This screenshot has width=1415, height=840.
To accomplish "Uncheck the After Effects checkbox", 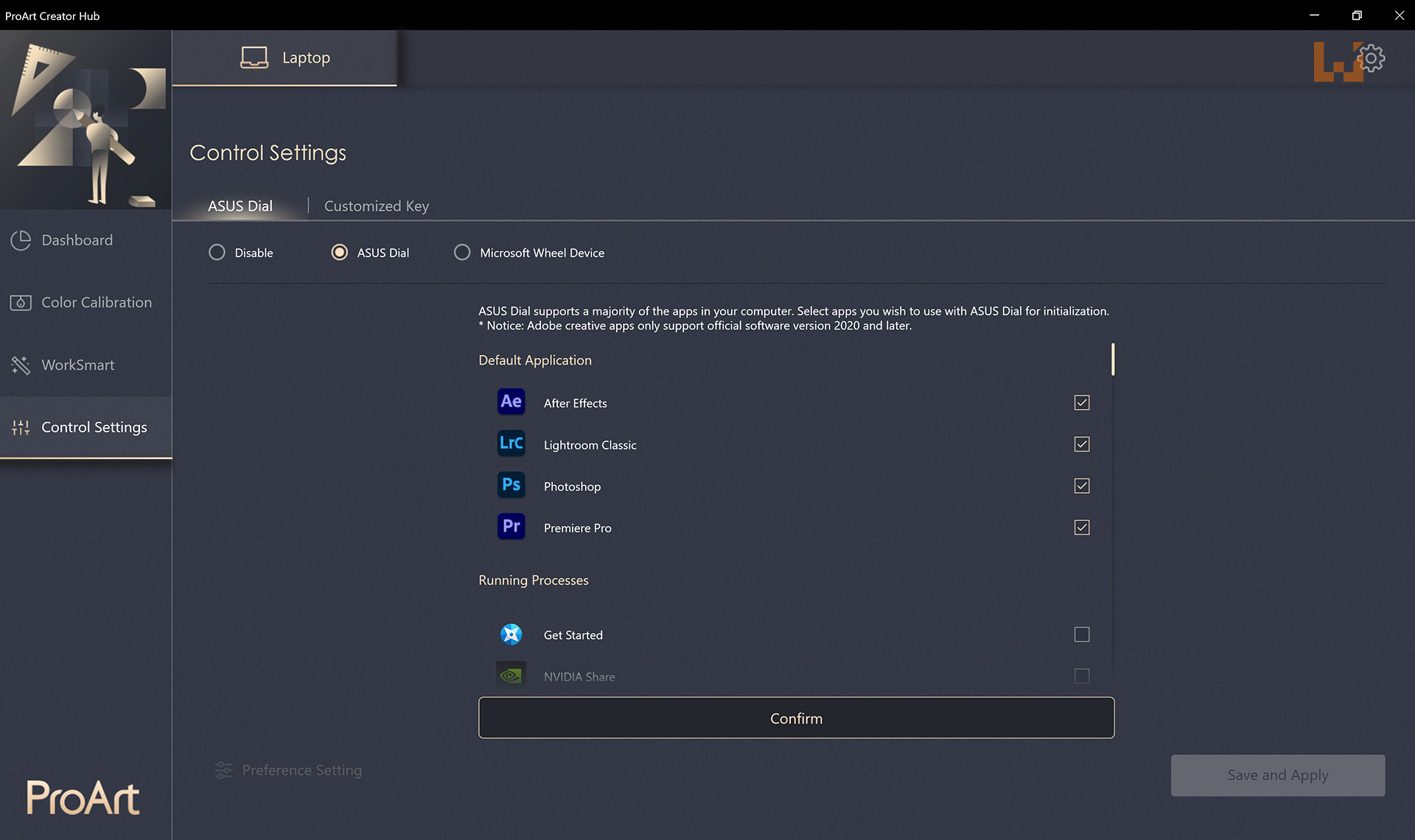I will coord(1081,402).
